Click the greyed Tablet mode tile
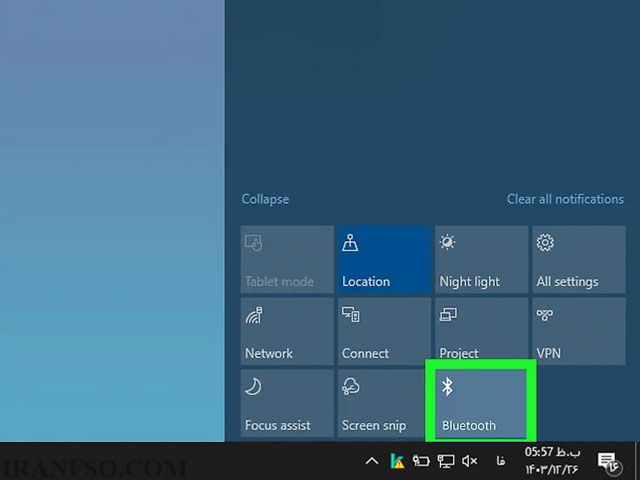The height and width of the screenshot is (480, 640). tap(287, 260)
